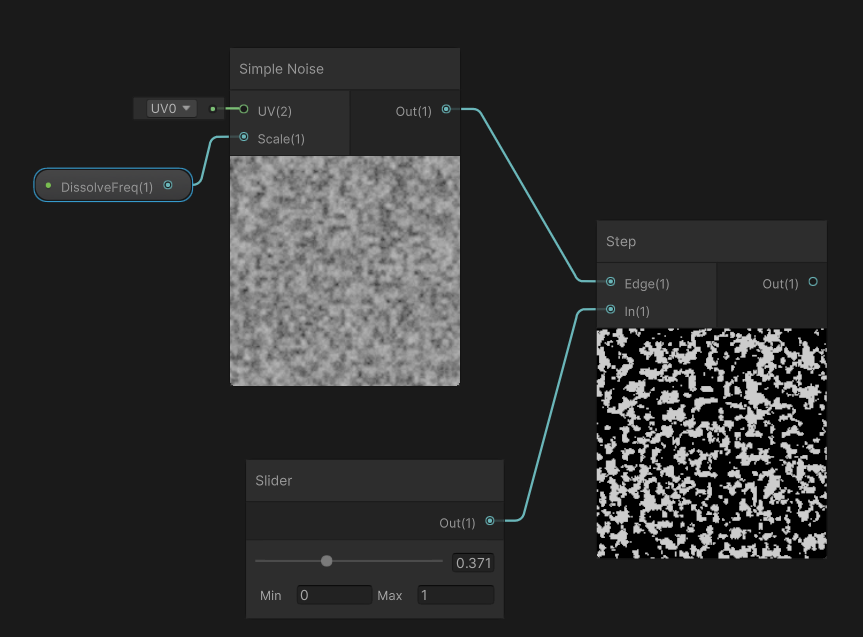Image resolution: width=863 pixels, height=637 pixels.
Task: Open the UV0 channel dropdown
Action: click(x=171, y=108)
